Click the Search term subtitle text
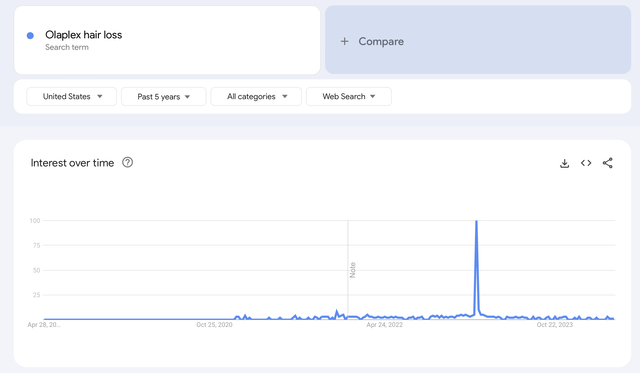Image resolution: width=640 pixels, height=373 pixels. [67, 47]
